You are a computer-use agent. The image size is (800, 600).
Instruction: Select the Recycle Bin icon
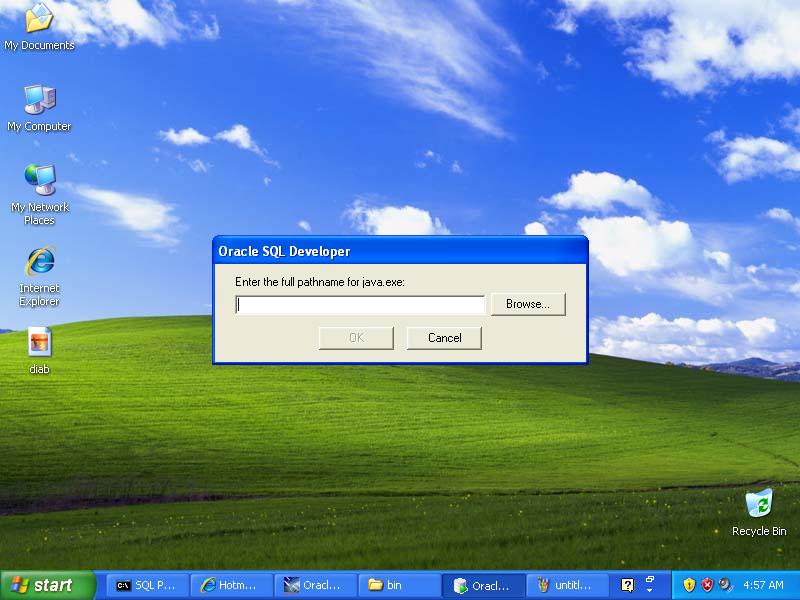(x=759, y=512)
